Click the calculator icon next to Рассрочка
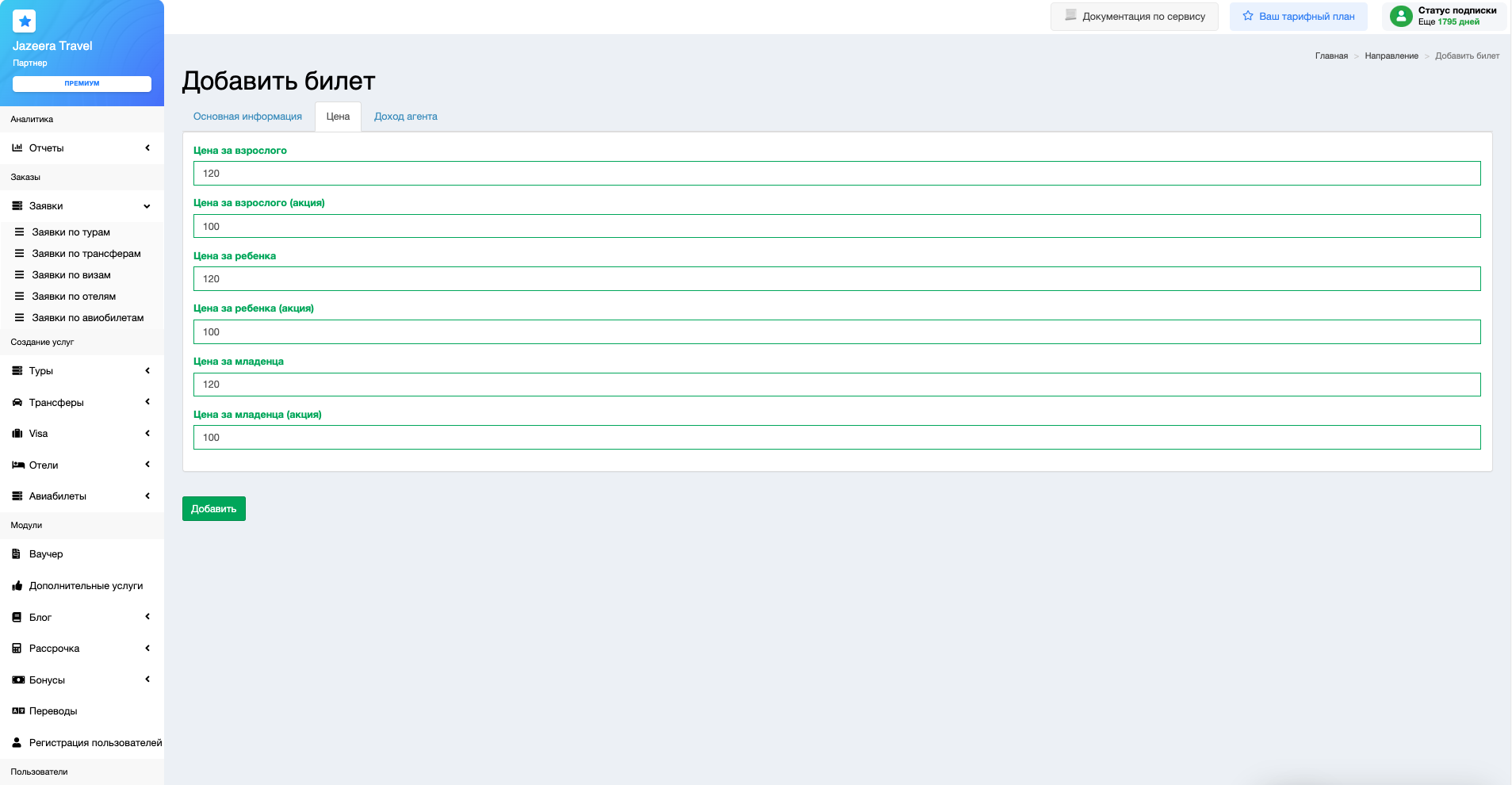Image resolution: width=1512 pixels, height=785 pixels. [x=17, y=649]
